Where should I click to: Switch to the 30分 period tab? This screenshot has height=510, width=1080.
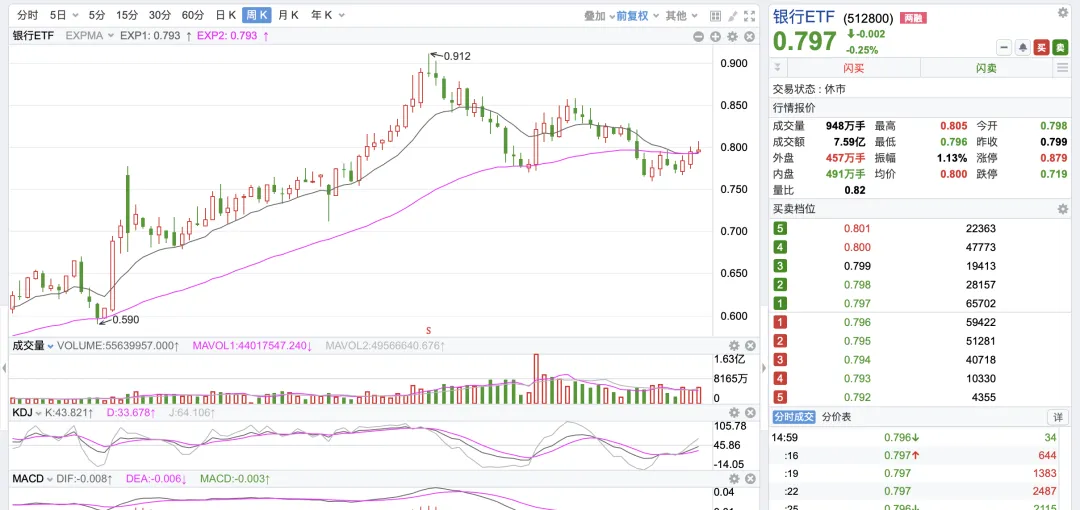click(x=160, y=15)
